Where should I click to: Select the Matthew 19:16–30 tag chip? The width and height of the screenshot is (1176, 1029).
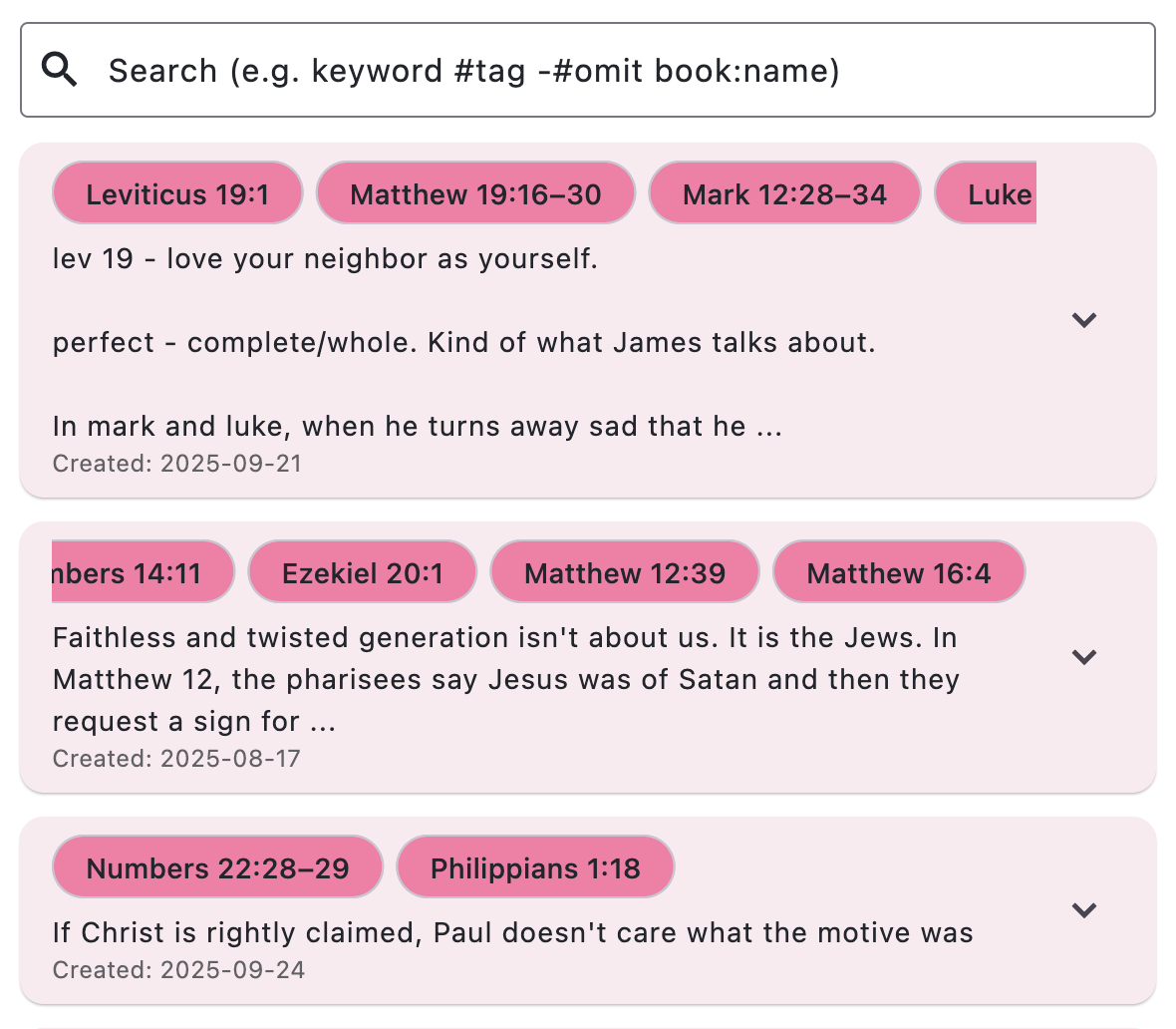click(x=475, y=193)
